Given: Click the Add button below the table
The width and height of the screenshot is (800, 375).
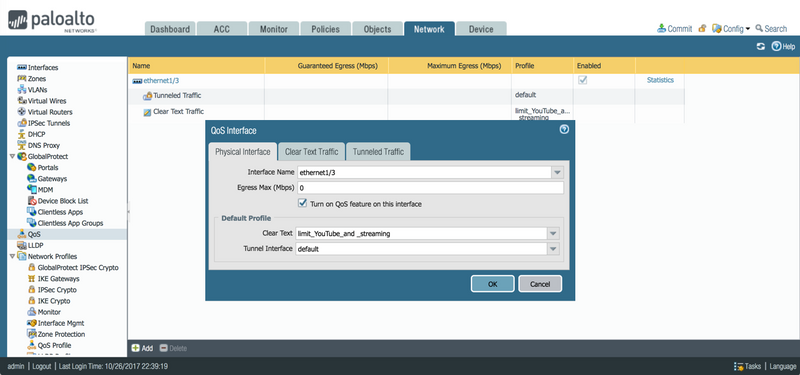Looking at the screenshot, I should 142,348.
